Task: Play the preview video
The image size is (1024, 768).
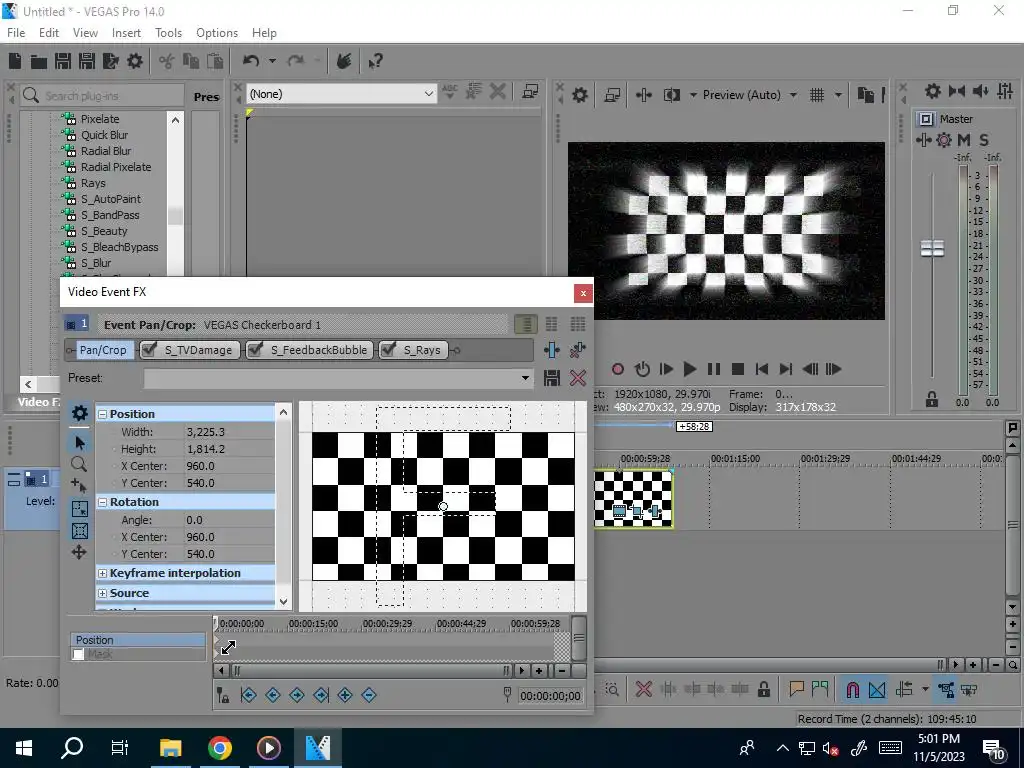Action: click(x=689, y=369)
